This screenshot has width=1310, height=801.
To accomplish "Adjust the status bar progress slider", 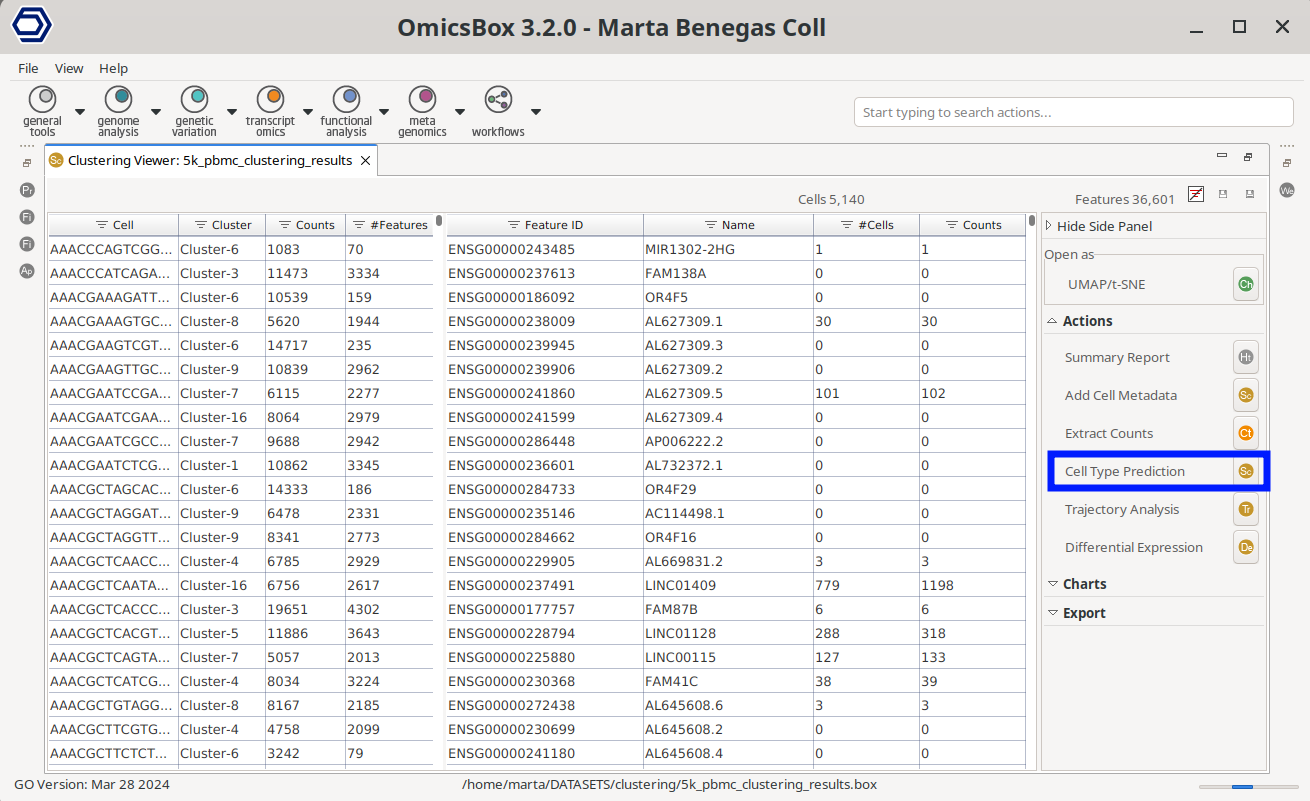I will coord(1241,786).
